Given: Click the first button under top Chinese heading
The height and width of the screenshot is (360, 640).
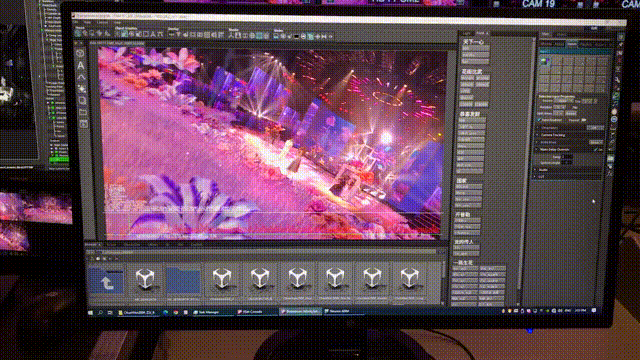Looking at the screenshot, I should (475, 49).
